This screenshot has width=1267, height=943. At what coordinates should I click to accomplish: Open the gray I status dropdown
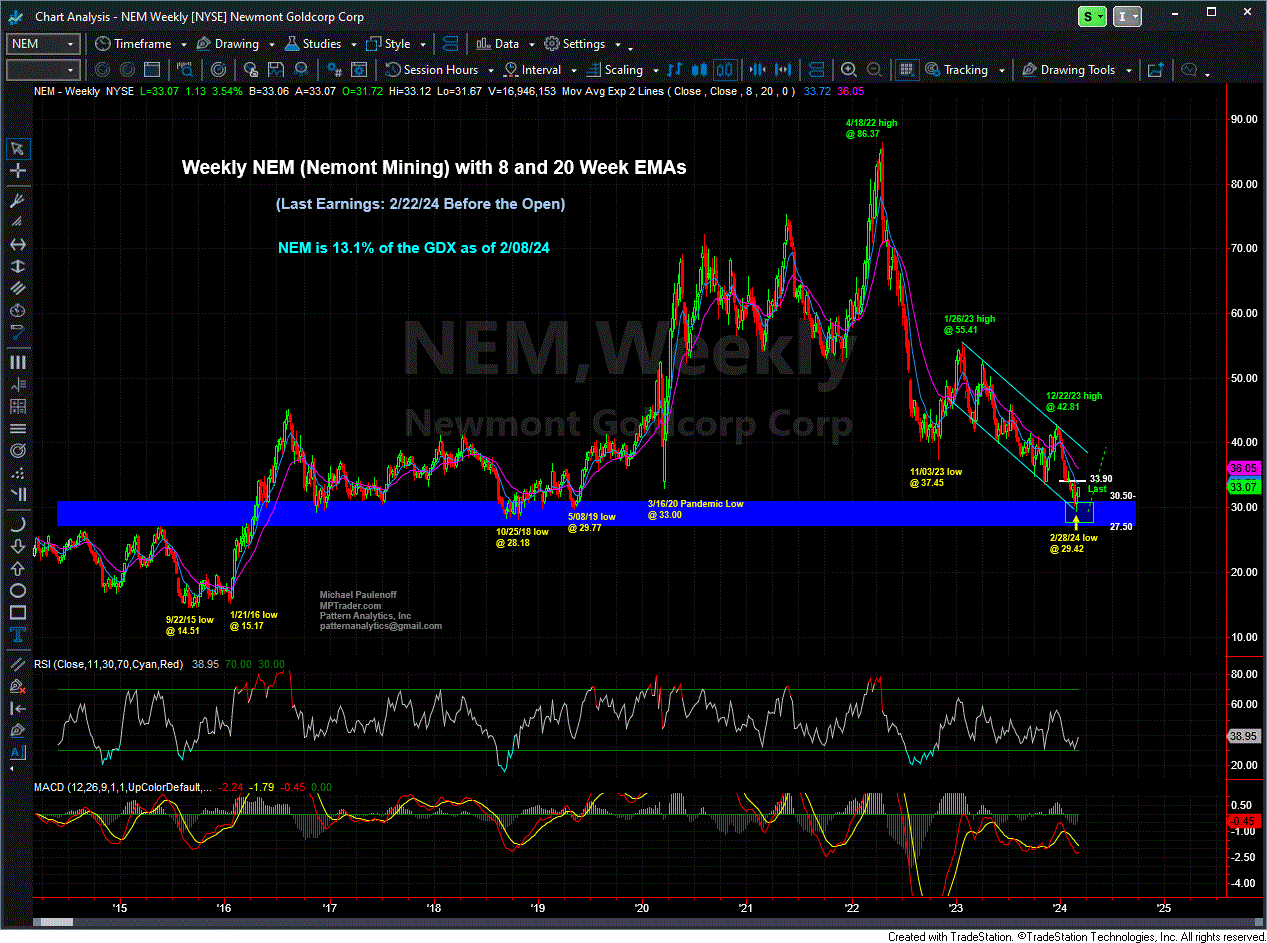[1127, 17]
